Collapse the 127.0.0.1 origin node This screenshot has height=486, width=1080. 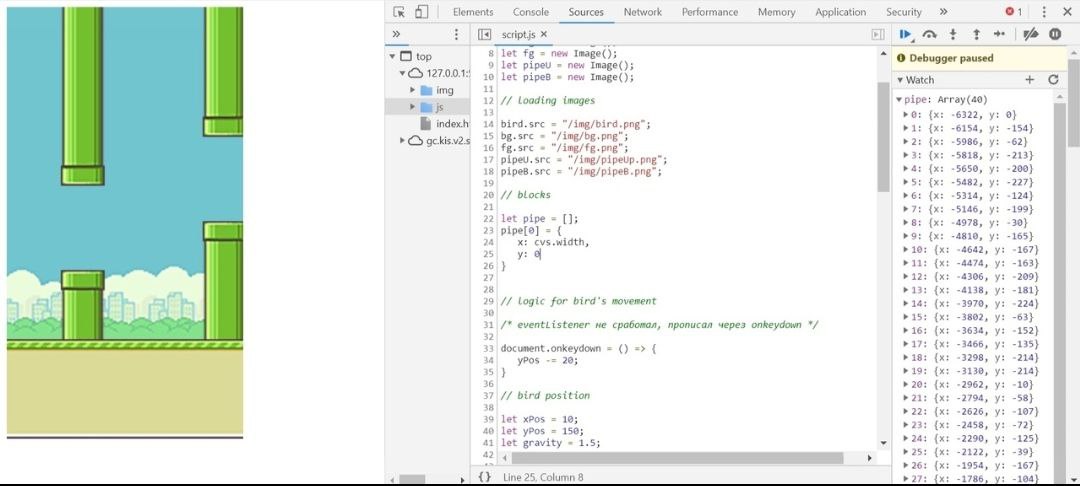[402, 73]
